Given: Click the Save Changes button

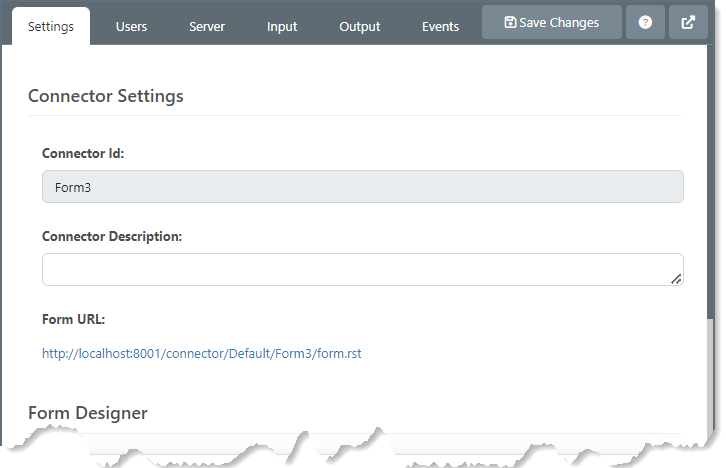Looking at the screenshot, I should tap(551, 22).
